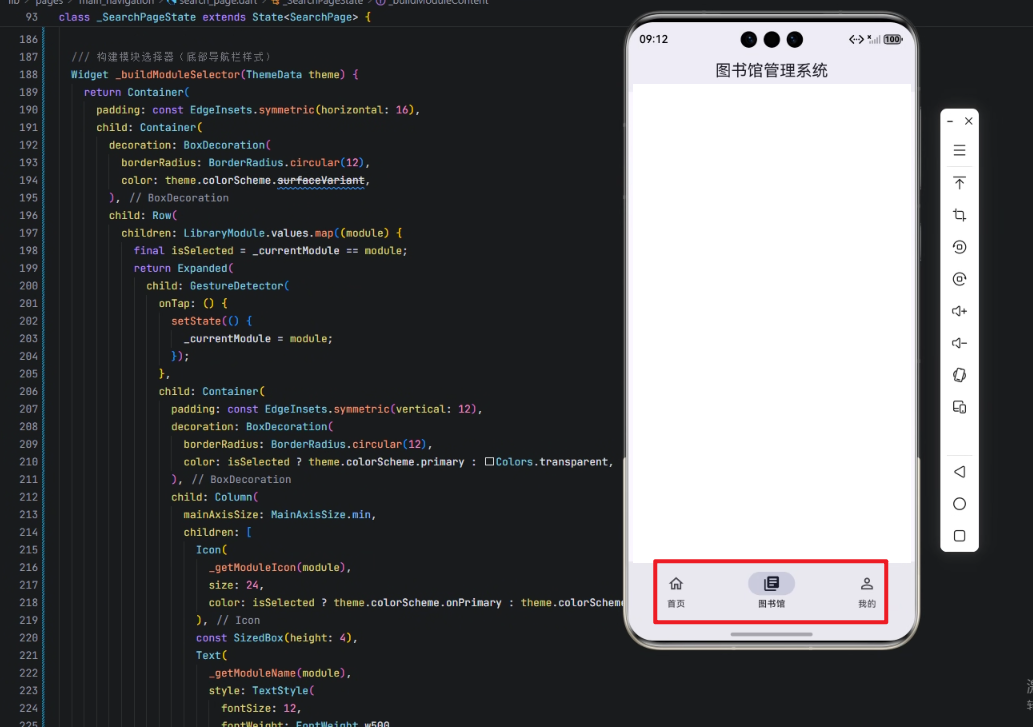Click the 图书馆管理系统 app title
Image resolution: width=1033 pixels, height=727 pixels.
tap(771, 70)
